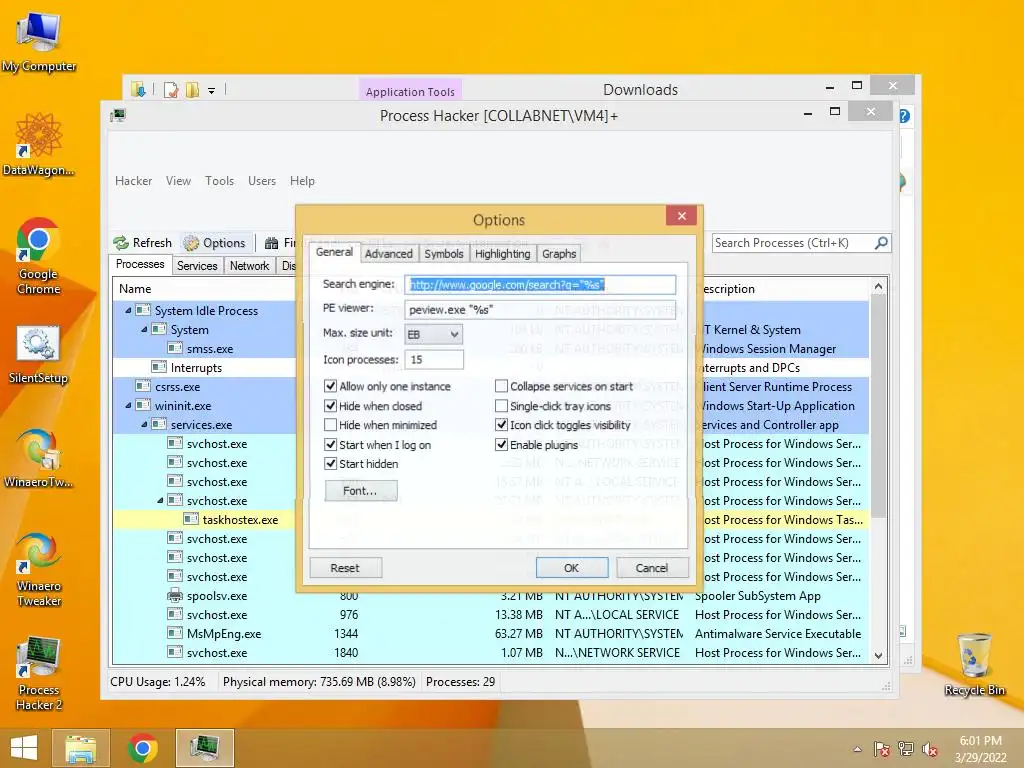The width and height of the screenshot is (1024, 768).
Task: Open WinaeroTw... installer desktop icon
Action: click(39, 458)
